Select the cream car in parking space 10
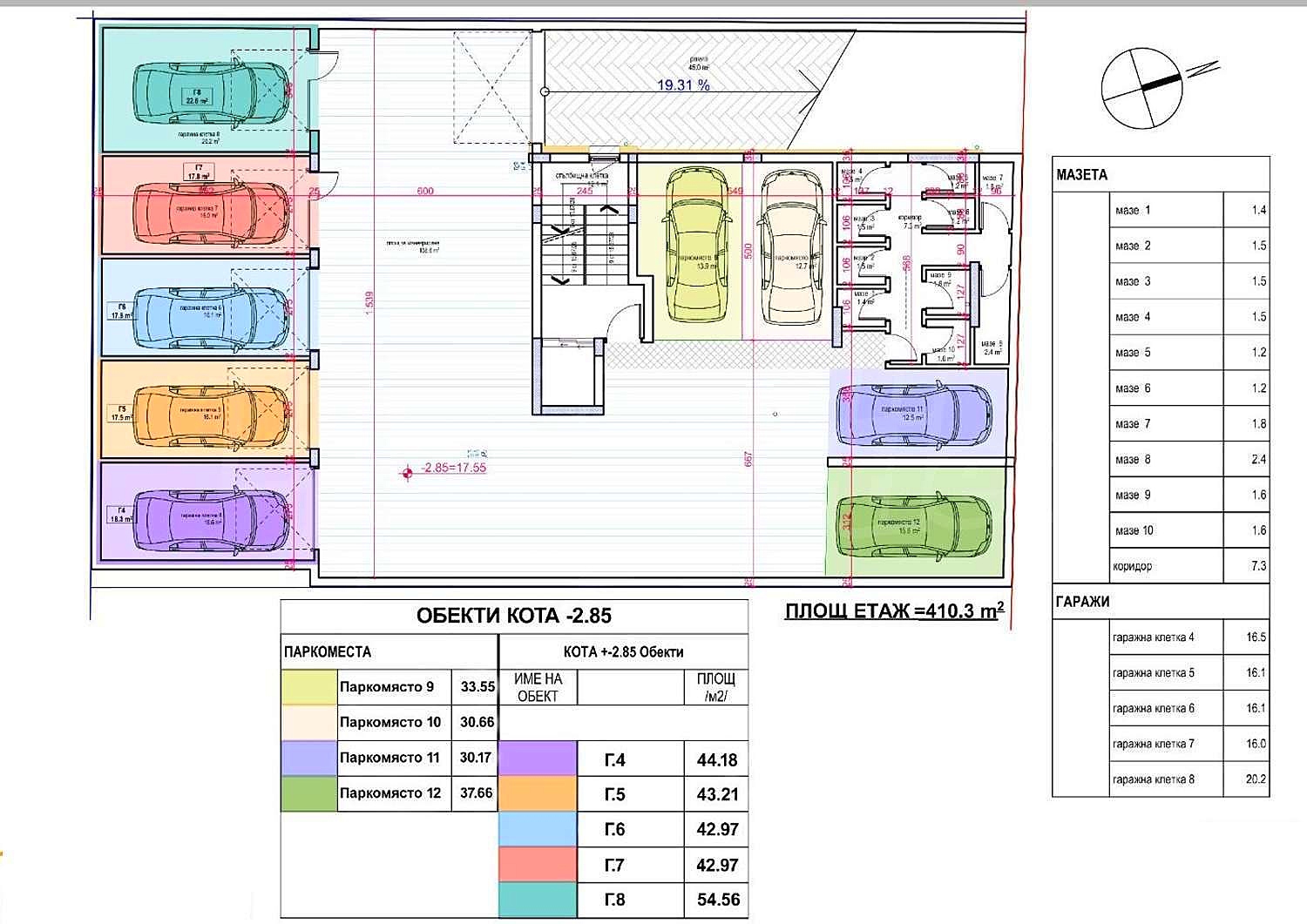1307x924 pixels. point(790,247)
